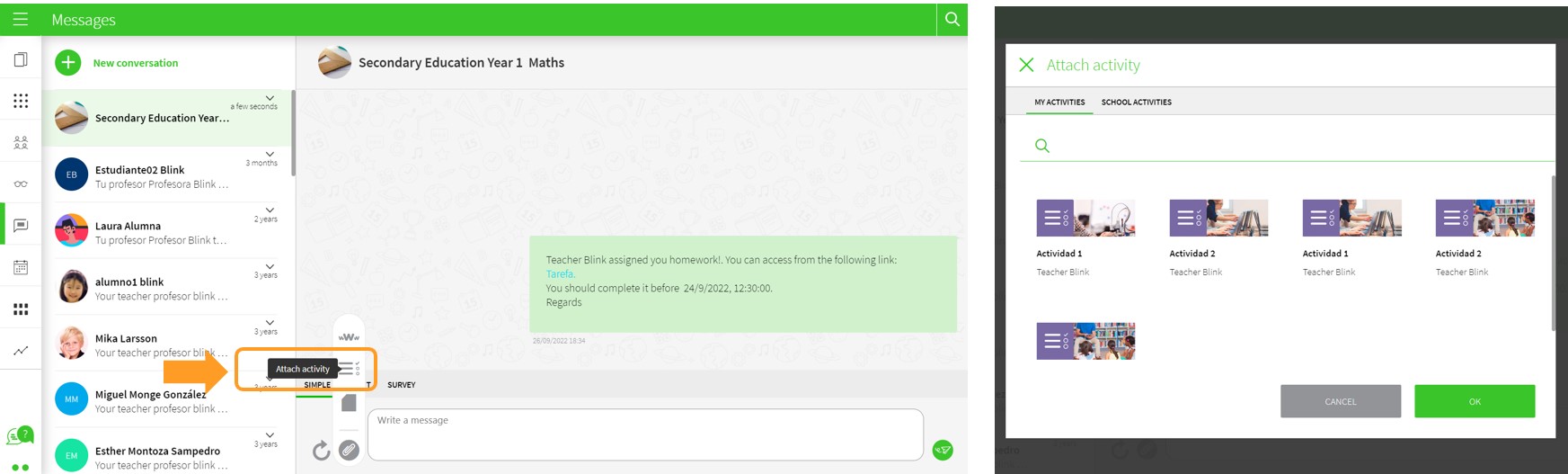Open the chevron menu for Secondary Education Year conversation
1568x474 pixels.
(270, 97)
